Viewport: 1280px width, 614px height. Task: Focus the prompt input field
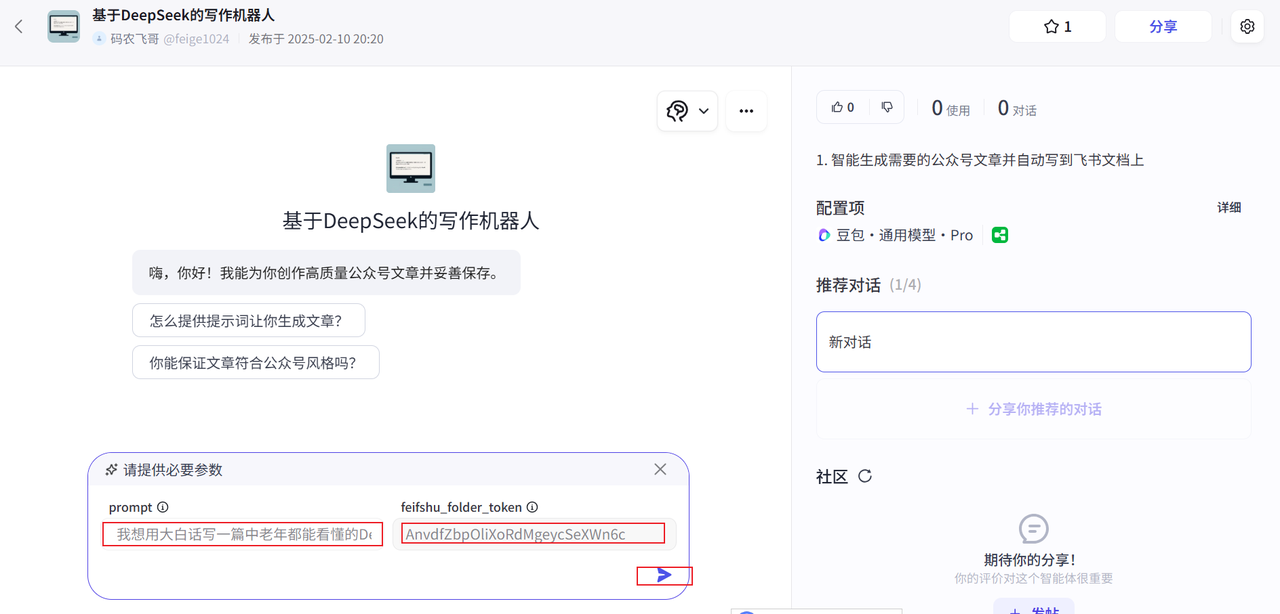[x=243, y=534]
